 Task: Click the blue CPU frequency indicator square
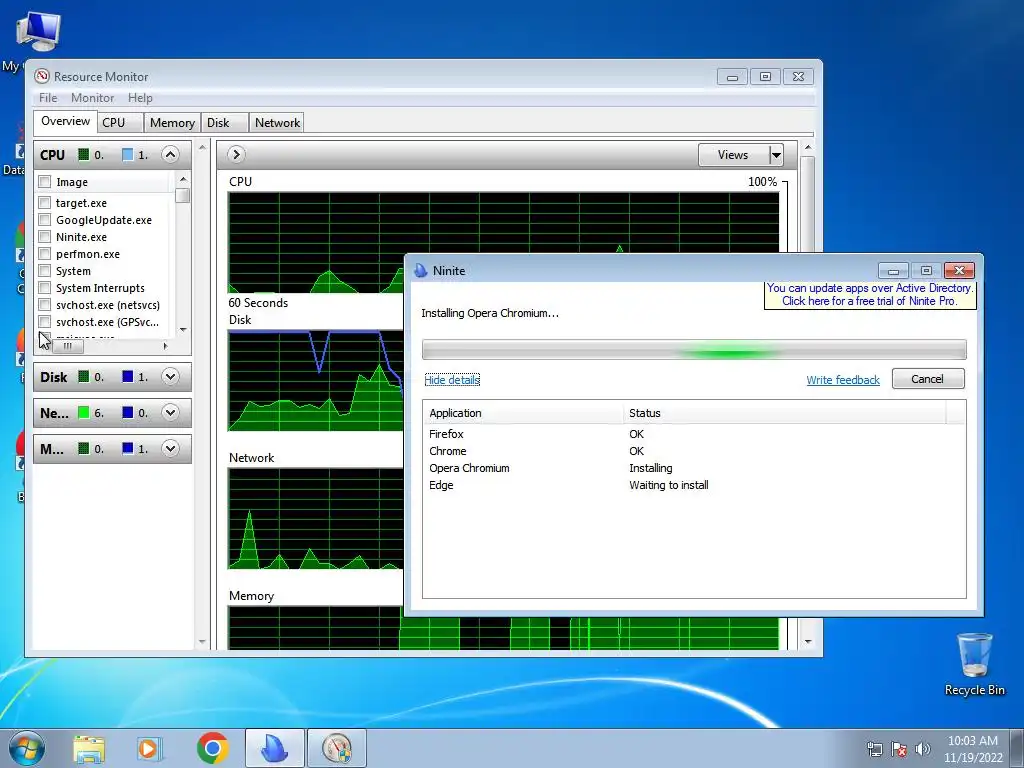click(127, 155)
